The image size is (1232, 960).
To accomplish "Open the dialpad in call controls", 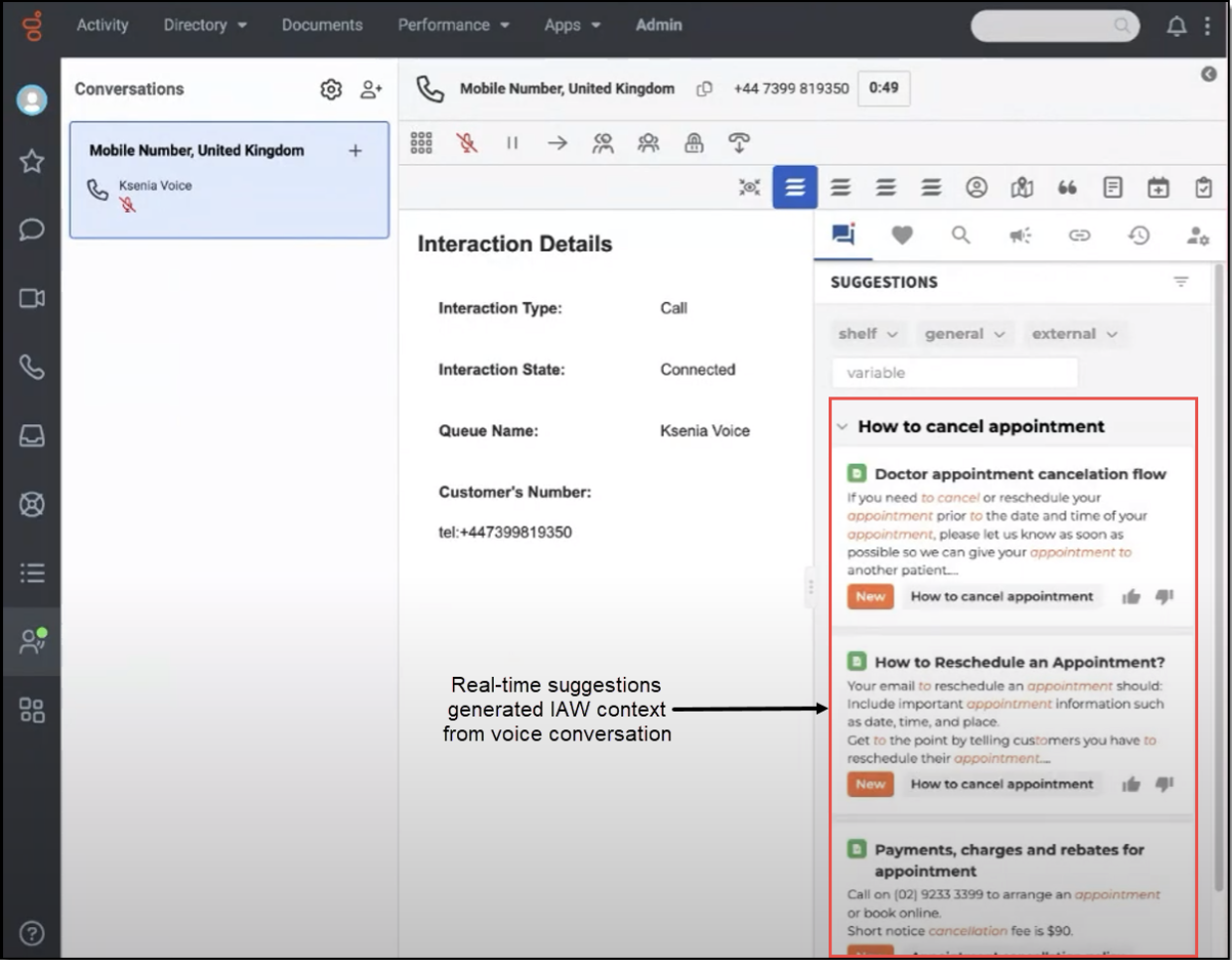I will pyautogui.click(x=421, y=143).
